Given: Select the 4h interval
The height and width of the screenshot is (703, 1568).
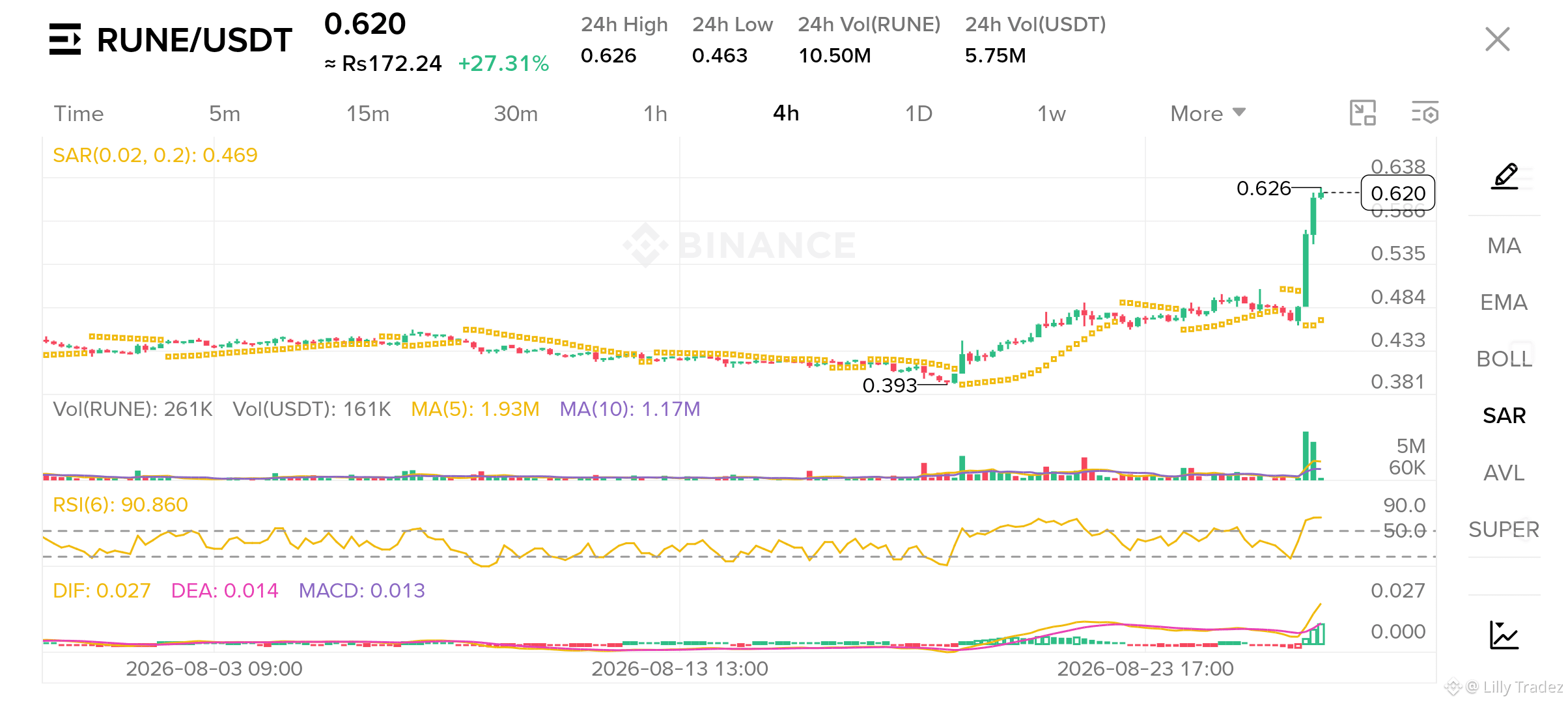Looking at the screenshot, I should [786, 113].
